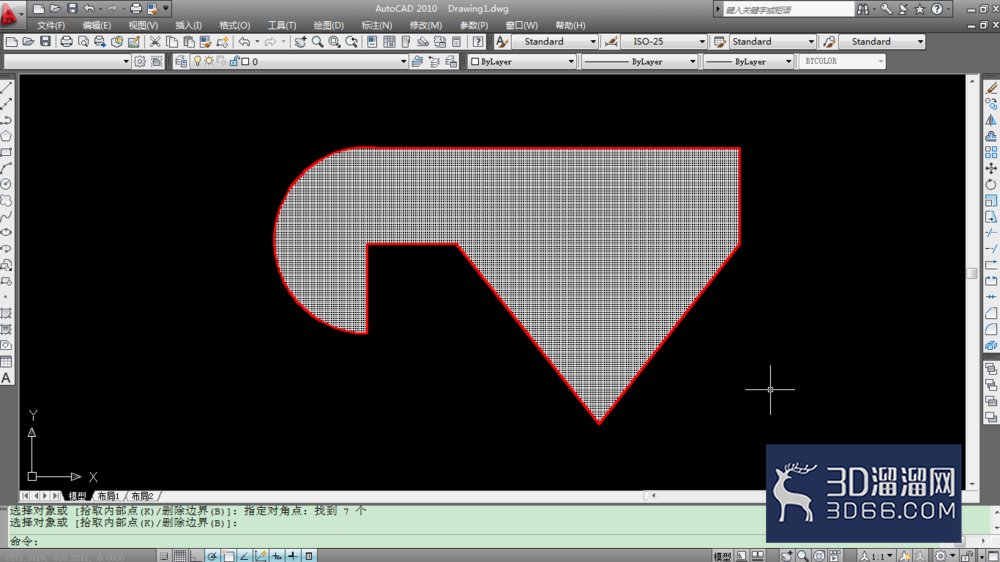Screen dimensions: 1000x562
Task: Select the Erase tool in Modify toolbar
Action: click(x=991, y=88)
